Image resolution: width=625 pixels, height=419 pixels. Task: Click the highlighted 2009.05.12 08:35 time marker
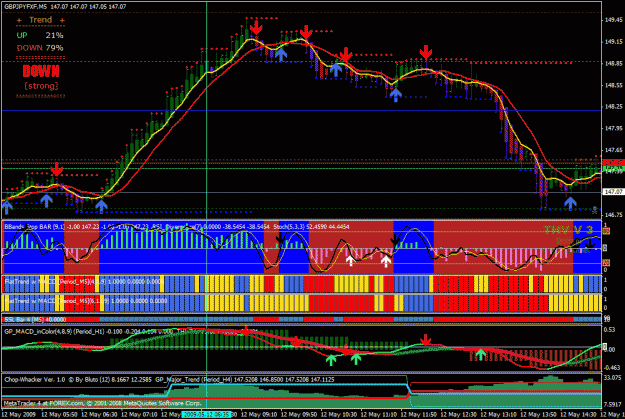[206, 415]
